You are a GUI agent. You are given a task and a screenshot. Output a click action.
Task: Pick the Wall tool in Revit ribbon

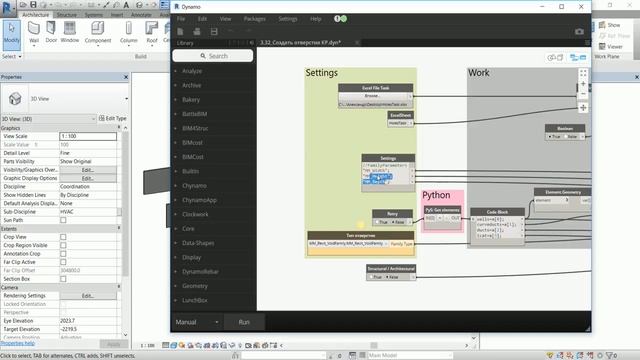[x=34, y=32]
